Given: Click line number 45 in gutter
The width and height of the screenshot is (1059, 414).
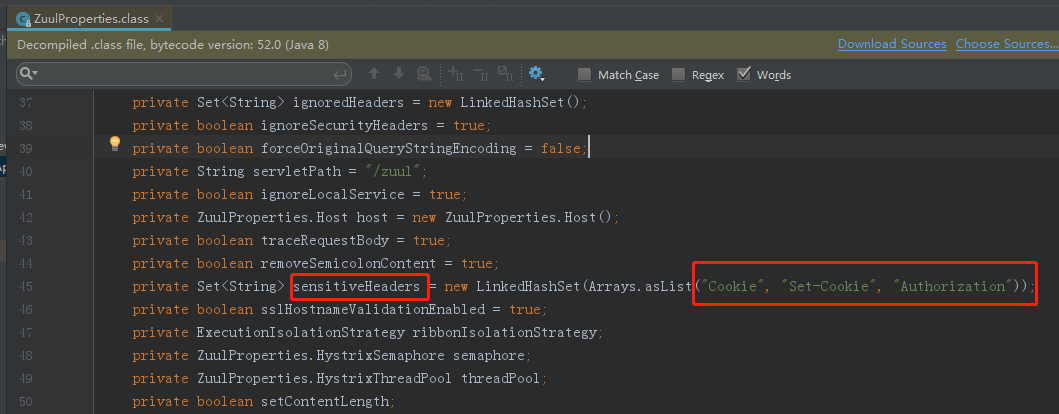Looking at the screenshot, I should (24, 286).
